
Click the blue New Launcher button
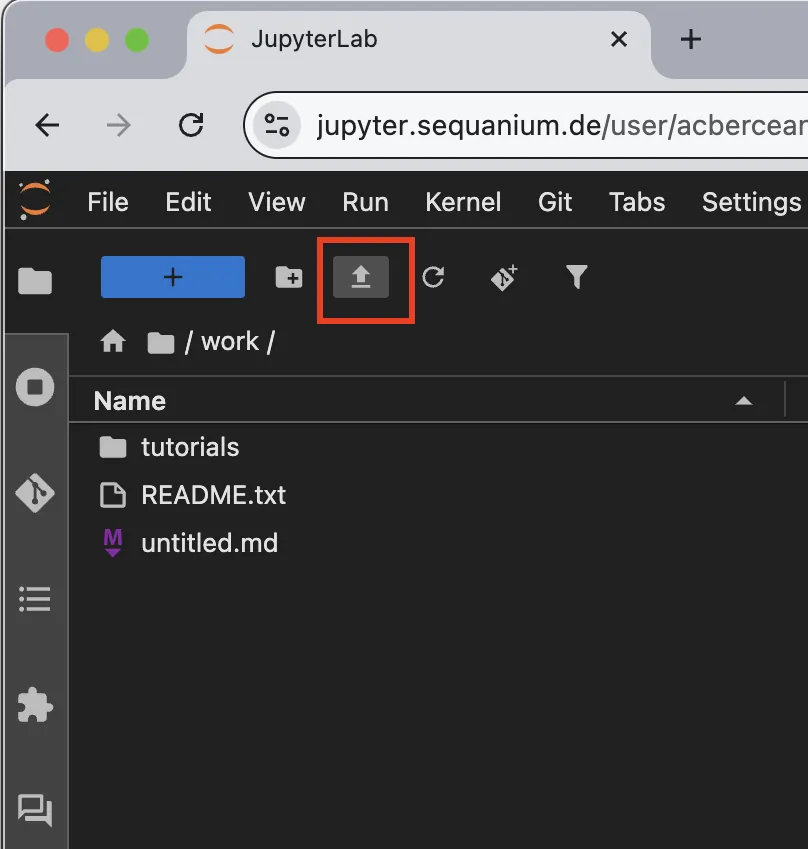pyautogui.click(x=173, y=277)
